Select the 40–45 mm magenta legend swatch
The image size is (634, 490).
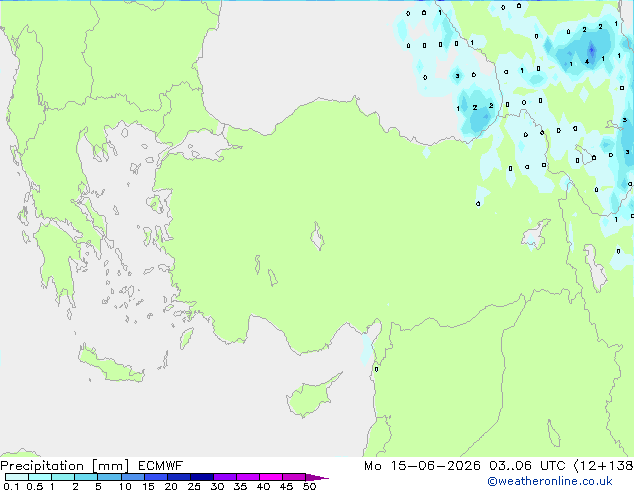click(271, 477)
